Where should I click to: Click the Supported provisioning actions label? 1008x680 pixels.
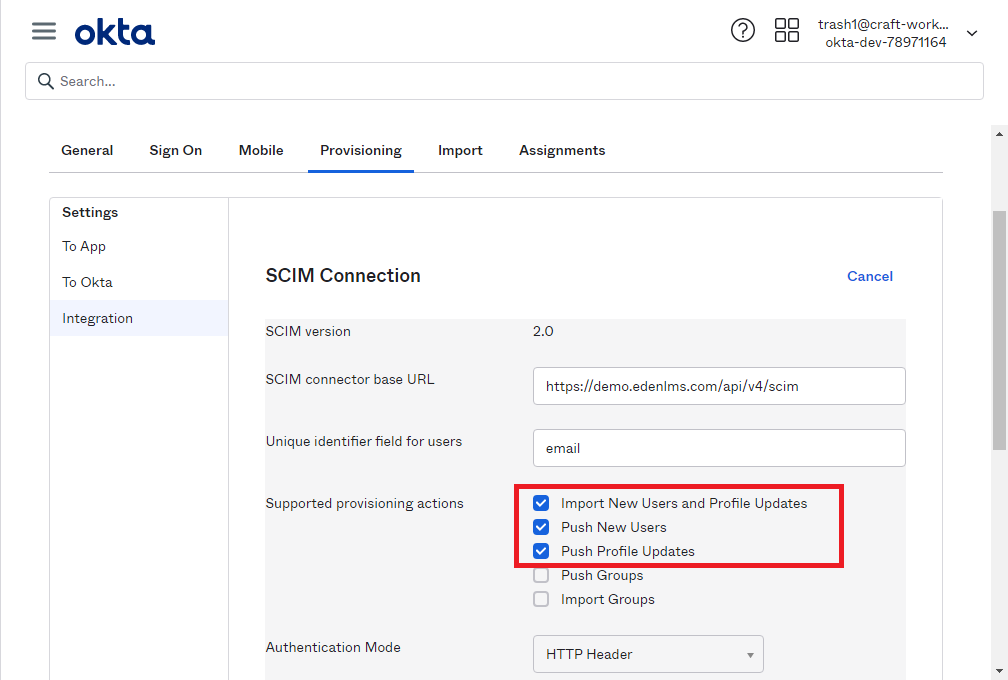click(x=364, y=503)
